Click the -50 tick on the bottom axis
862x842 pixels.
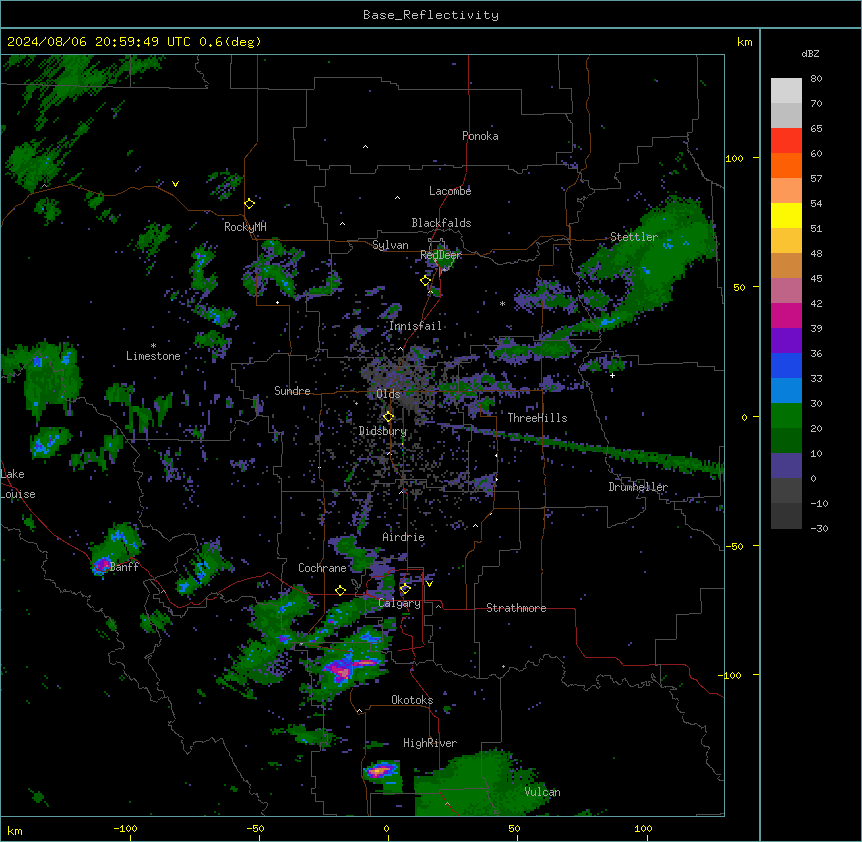[x=255, y=828]
